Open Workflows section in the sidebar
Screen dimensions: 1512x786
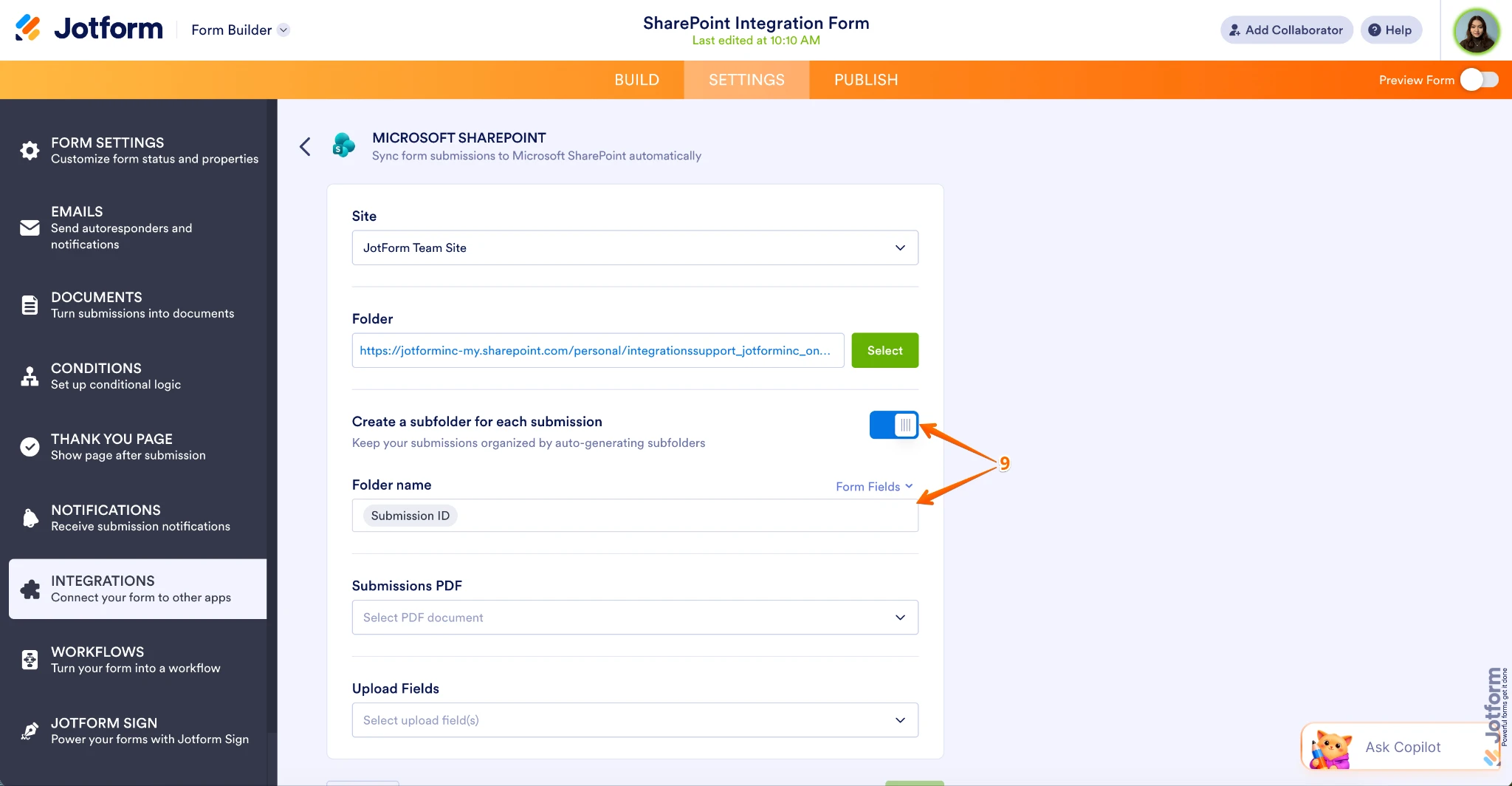[x=138, y=659]
